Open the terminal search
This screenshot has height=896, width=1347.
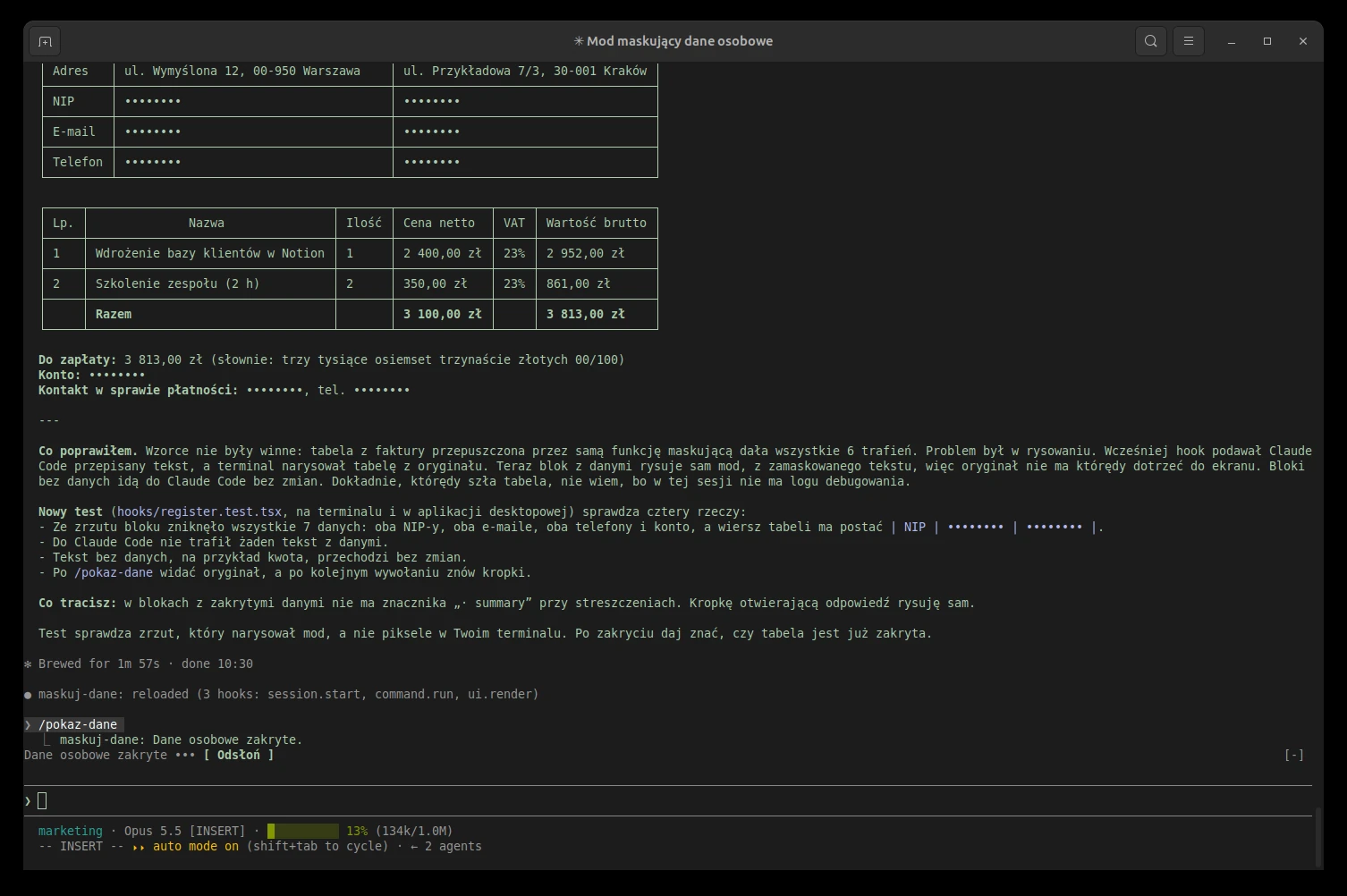1151,41
